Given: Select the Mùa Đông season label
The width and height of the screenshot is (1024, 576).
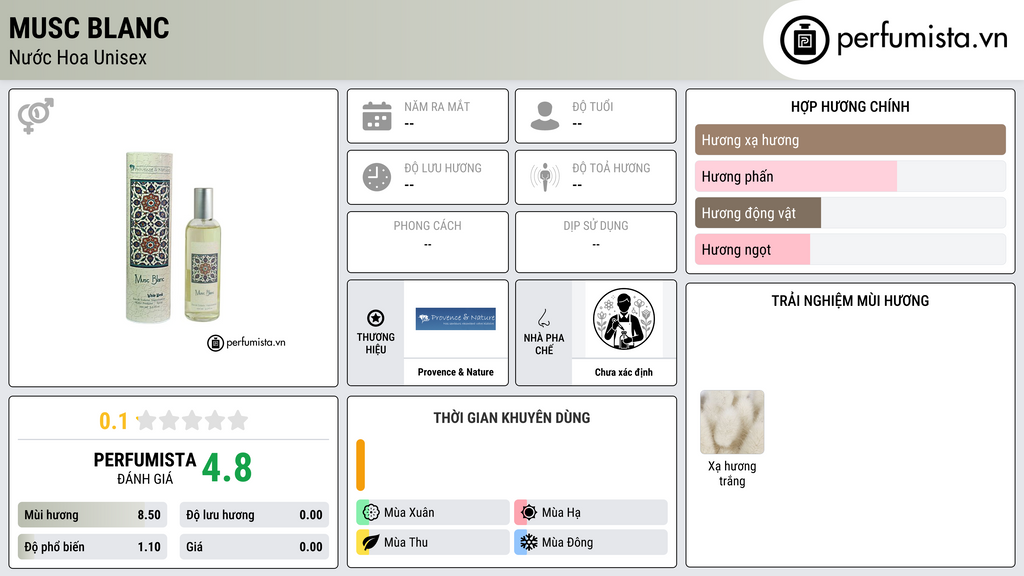Looking at the screenshot, I should point(568,542).
